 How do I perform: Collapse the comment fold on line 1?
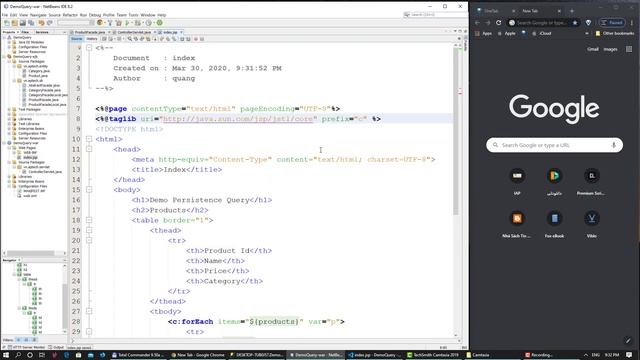(x=89, y=48)
